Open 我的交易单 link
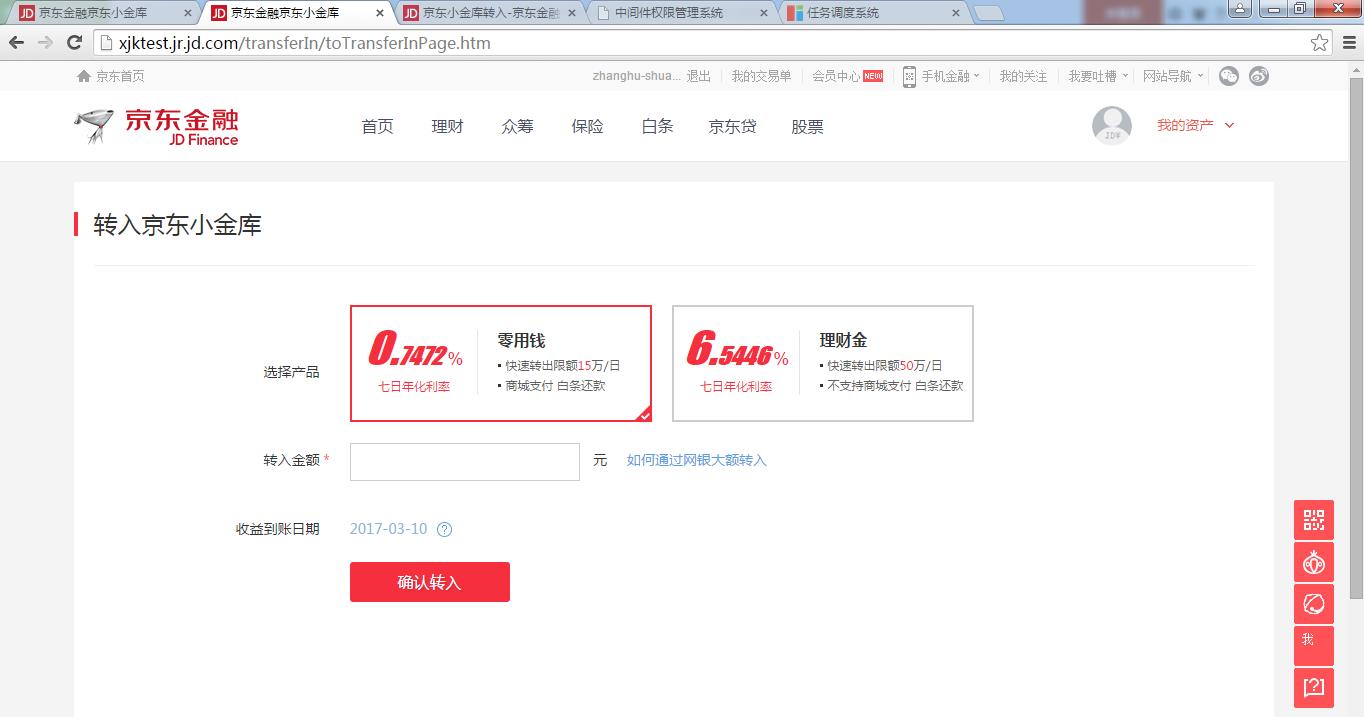Viewport: 1364px width, 717px height. click(761, 76)
